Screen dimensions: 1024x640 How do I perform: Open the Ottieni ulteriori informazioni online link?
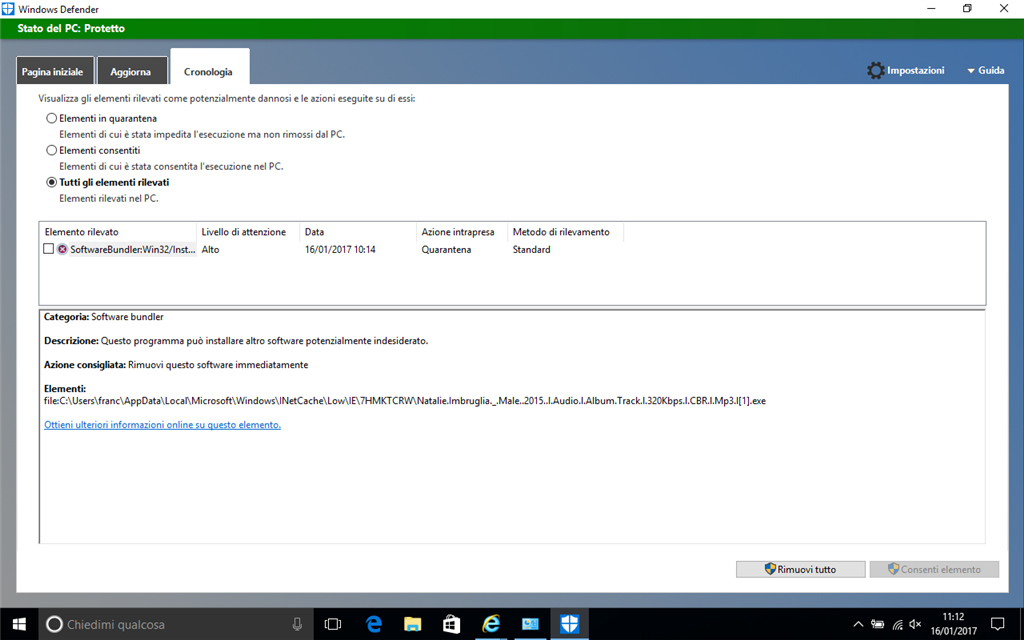pos(163,424)
